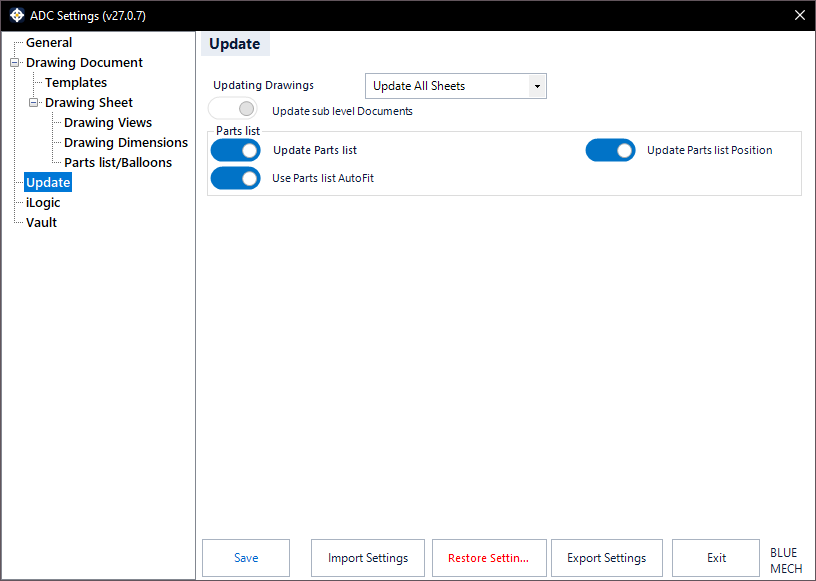Open Parts list/Balloons settings
The height and width of the screenshot is (581, 816).
pos(118,162)
